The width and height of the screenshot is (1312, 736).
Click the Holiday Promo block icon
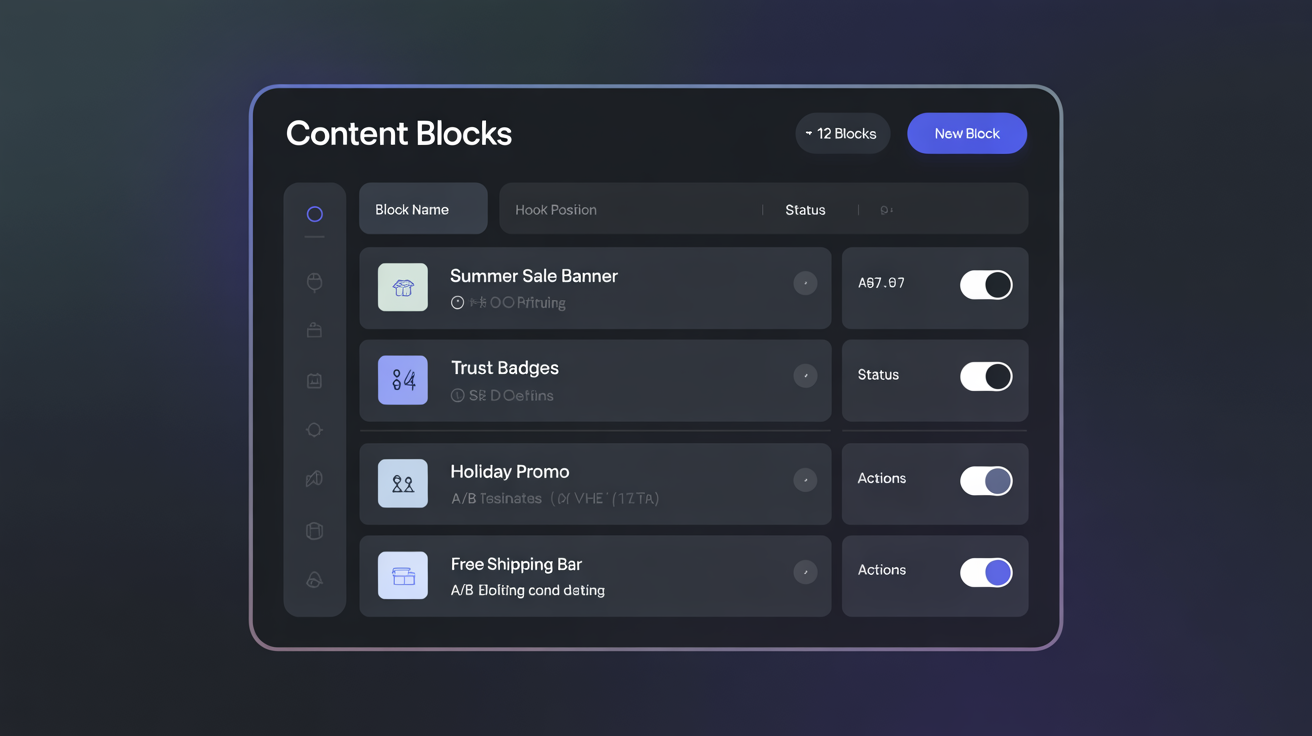click(403, 484)
